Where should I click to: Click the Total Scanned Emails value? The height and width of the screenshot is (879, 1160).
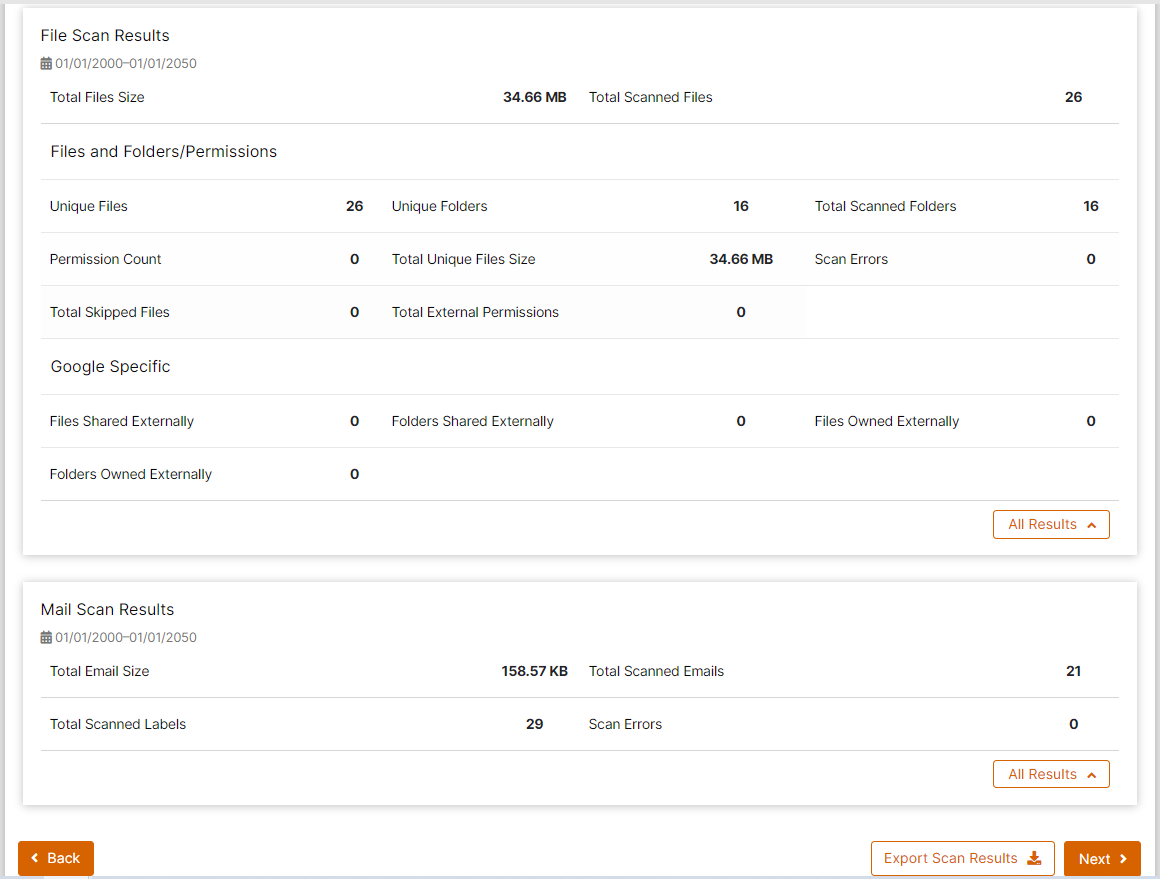tap(1073, 671)
